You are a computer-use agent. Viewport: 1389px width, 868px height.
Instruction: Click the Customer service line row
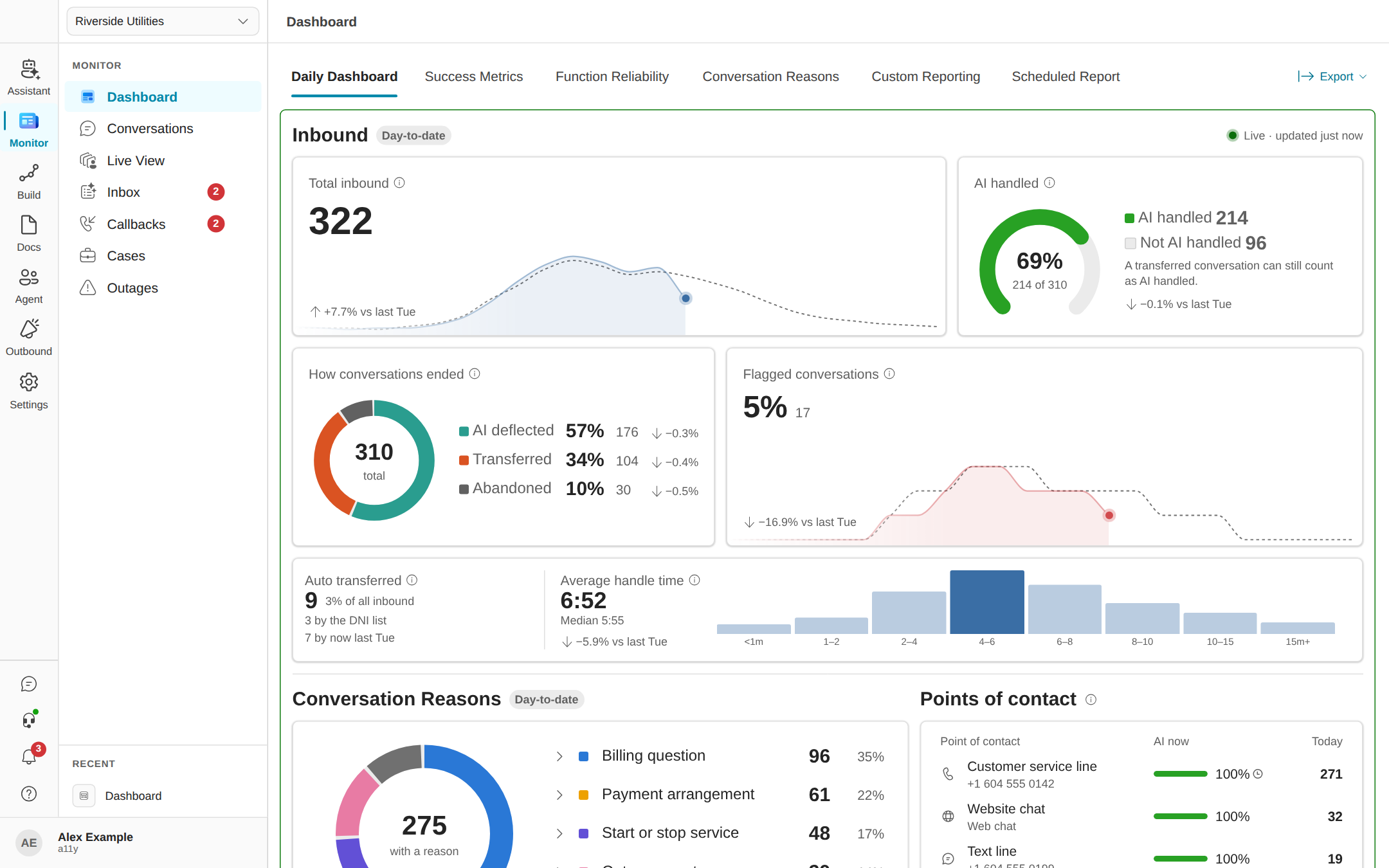[1141, 774]
